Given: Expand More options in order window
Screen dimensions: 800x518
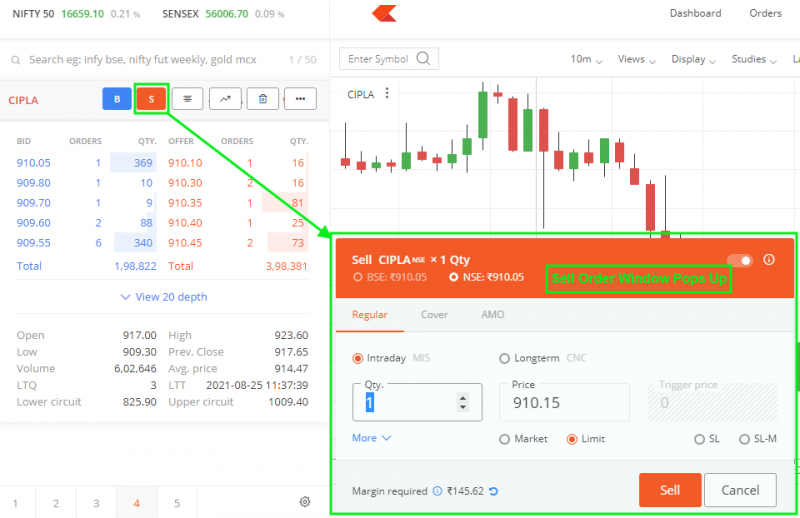Looking at the screenshot, I should click(x=371, y=438).
